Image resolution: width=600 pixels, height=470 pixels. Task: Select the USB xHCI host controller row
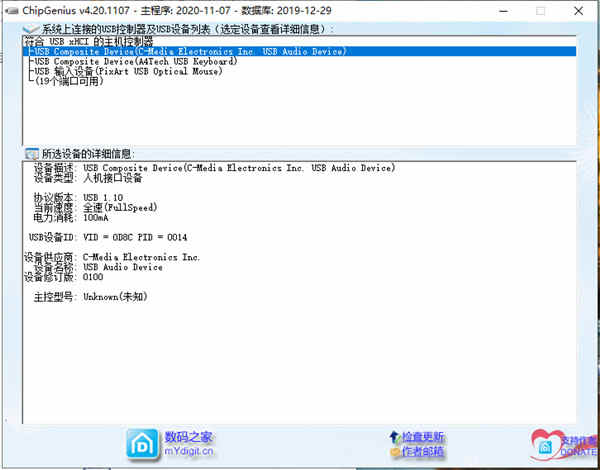pos(300,41)
